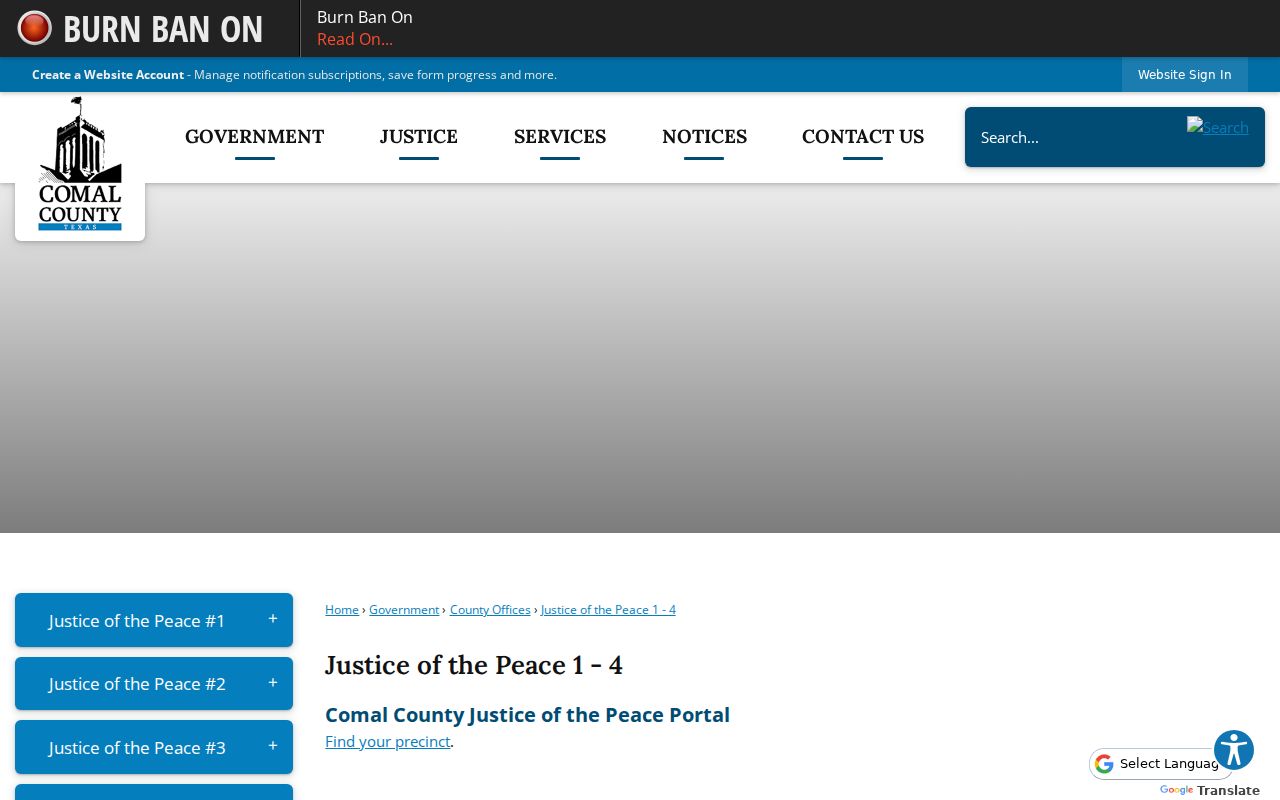Click the Home breadcrumb link

pyautogui.click(x=342, y=610)
